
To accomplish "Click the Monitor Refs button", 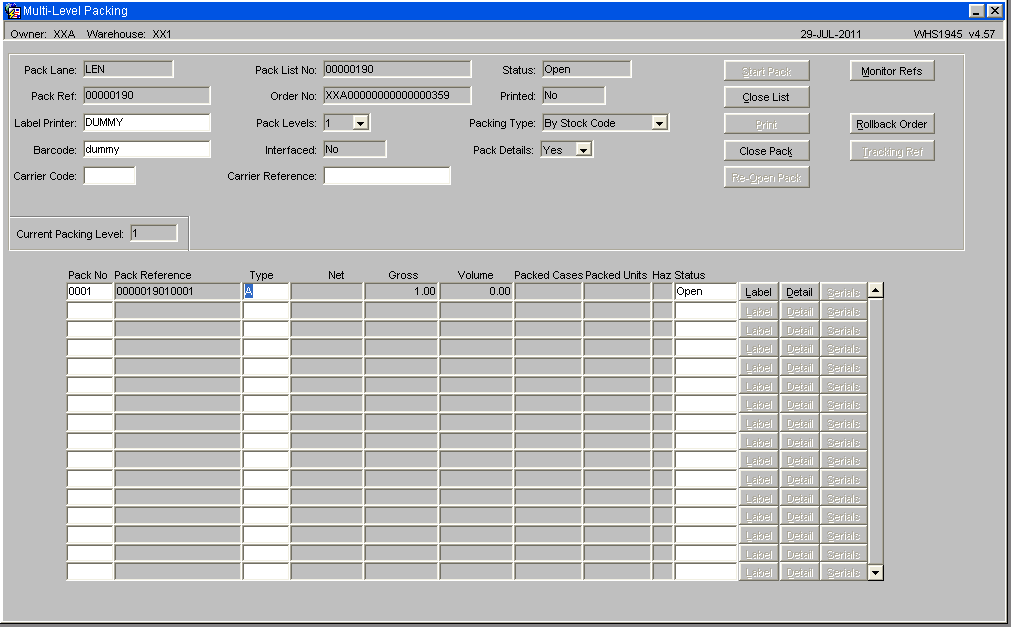I will [892, 71].
